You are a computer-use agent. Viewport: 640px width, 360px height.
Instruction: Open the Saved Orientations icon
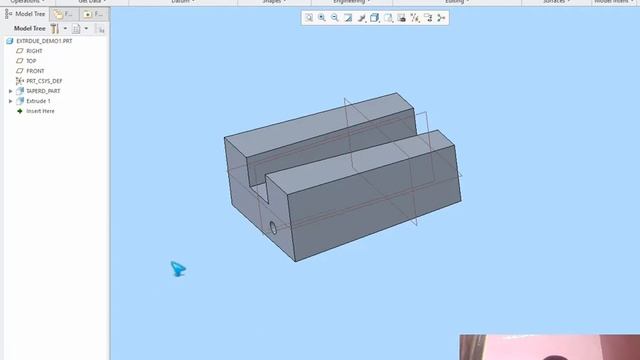point(388,18)
